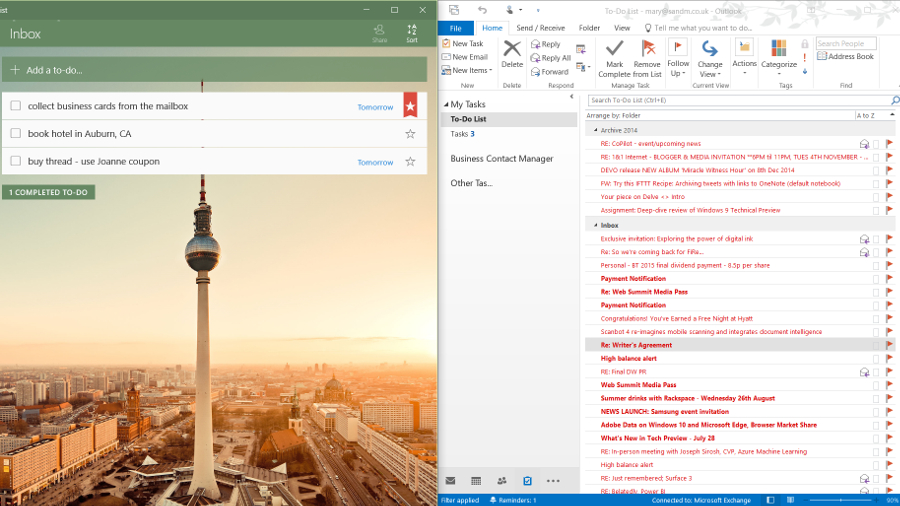Open the File tab
Screen dimensions: 900x506
pos(456,28)
